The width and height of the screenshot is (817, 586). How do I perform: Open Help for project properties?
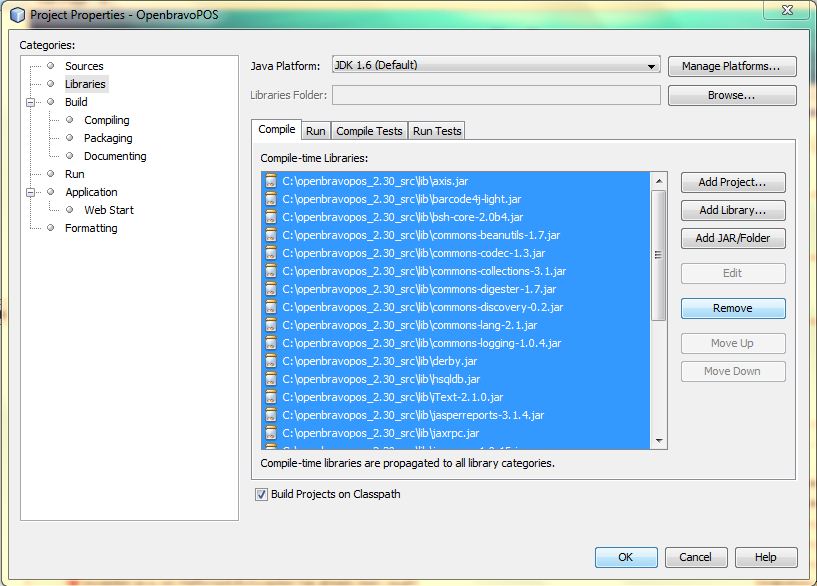tap(766, 557)
